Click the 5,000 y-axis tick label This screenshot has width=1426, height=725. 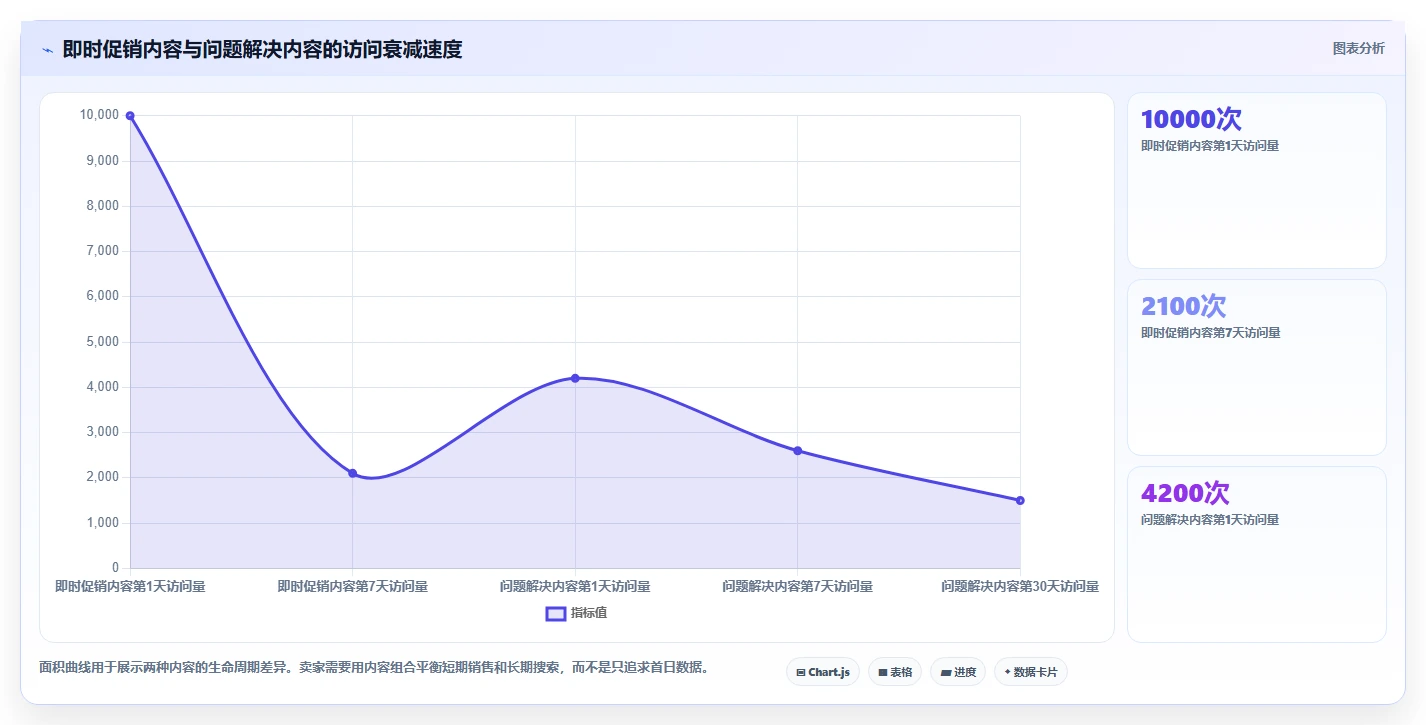tap(102, 341)
